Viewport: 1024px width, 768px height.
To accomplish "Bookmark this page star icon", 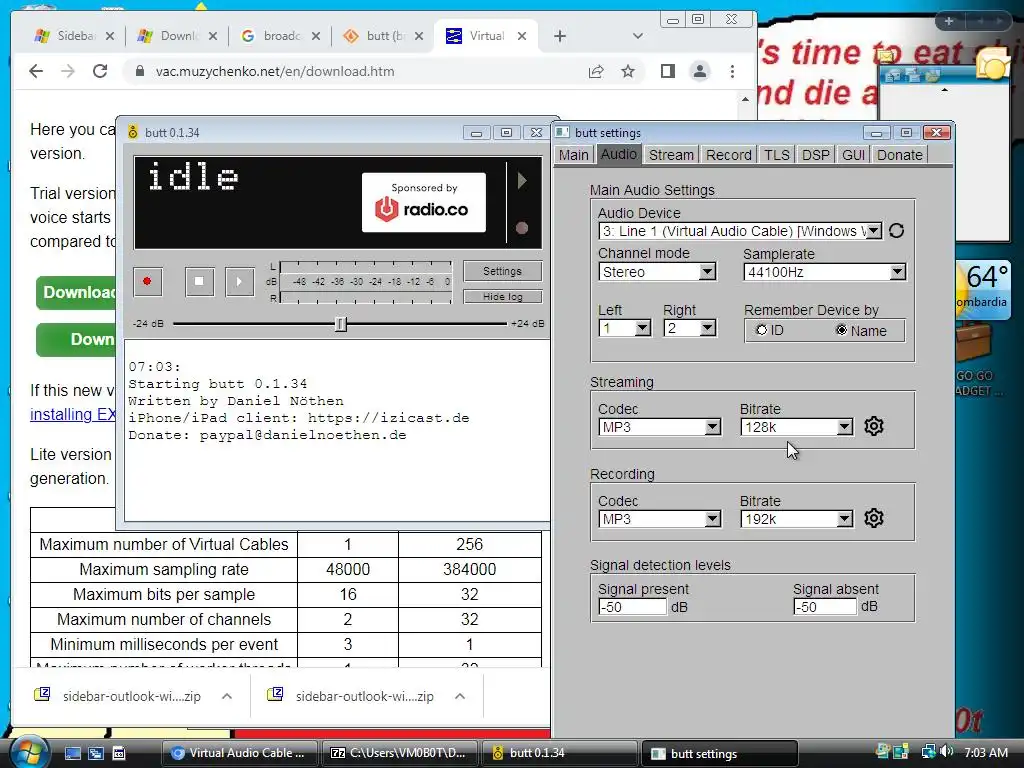I will pyautogui.click(x=628, y=71).
